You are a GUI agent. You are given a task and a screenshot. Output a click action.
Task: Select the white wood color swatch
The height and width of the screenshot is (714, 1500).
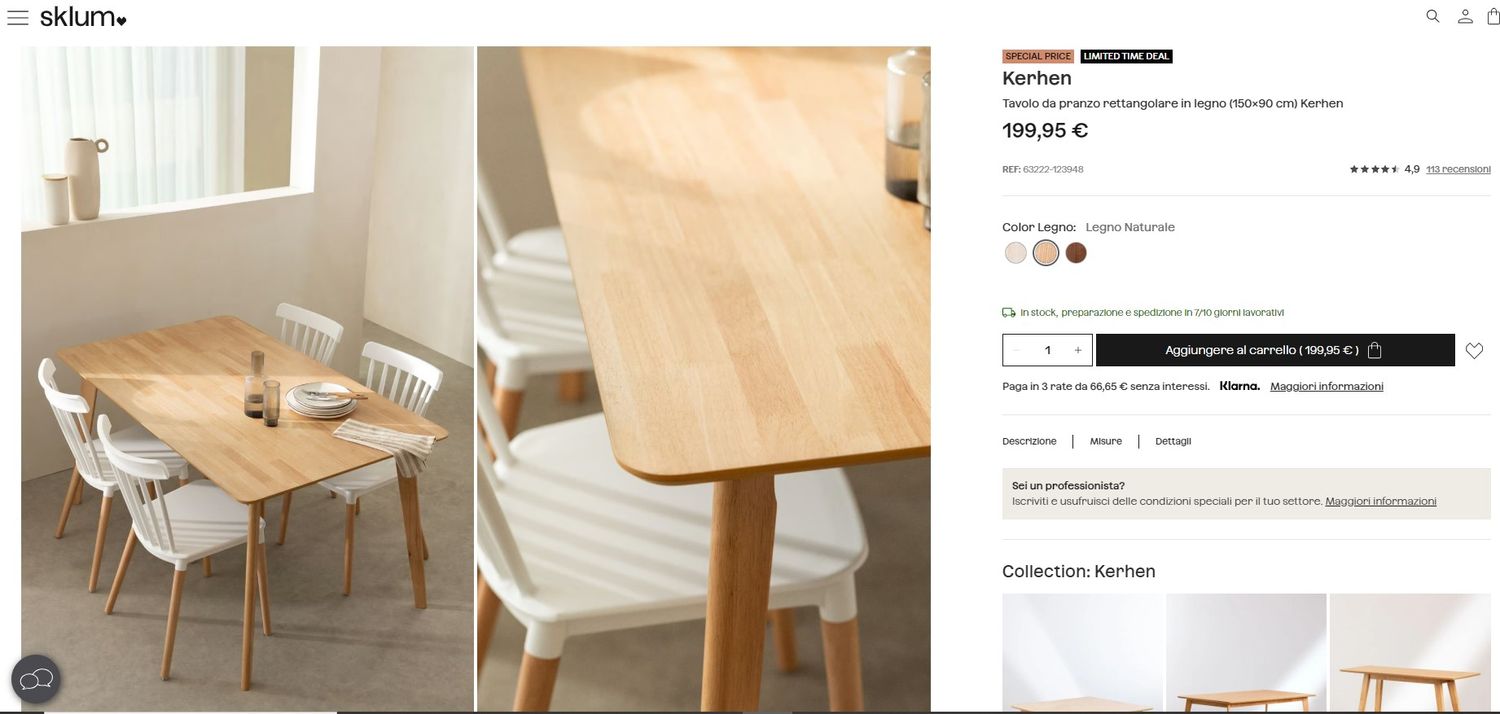click(1016, 253)
